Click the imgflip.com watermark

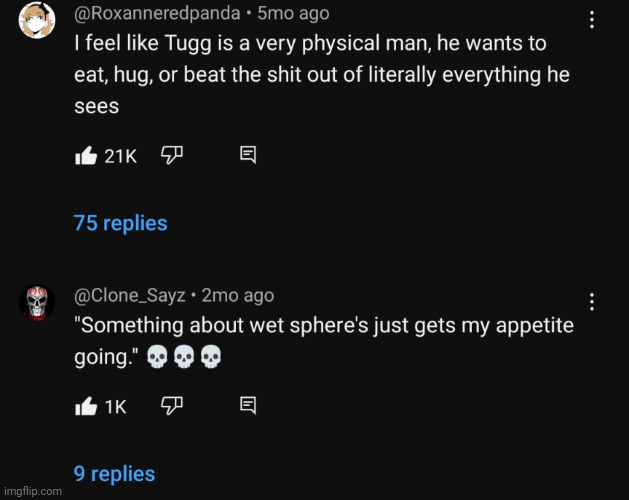[32, 491]
